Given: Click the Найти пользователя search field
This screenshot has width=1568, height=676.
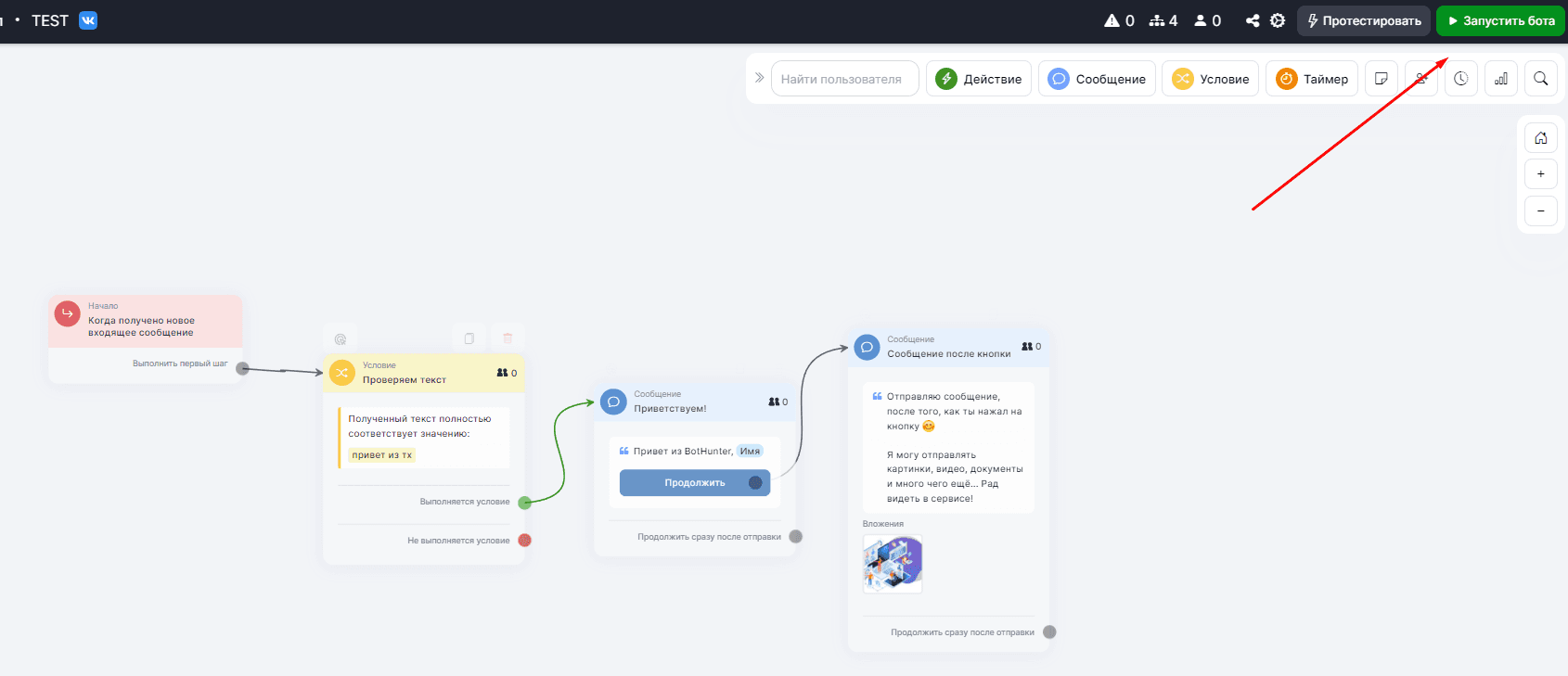Looking at the screenshot, I should [844, 79].
